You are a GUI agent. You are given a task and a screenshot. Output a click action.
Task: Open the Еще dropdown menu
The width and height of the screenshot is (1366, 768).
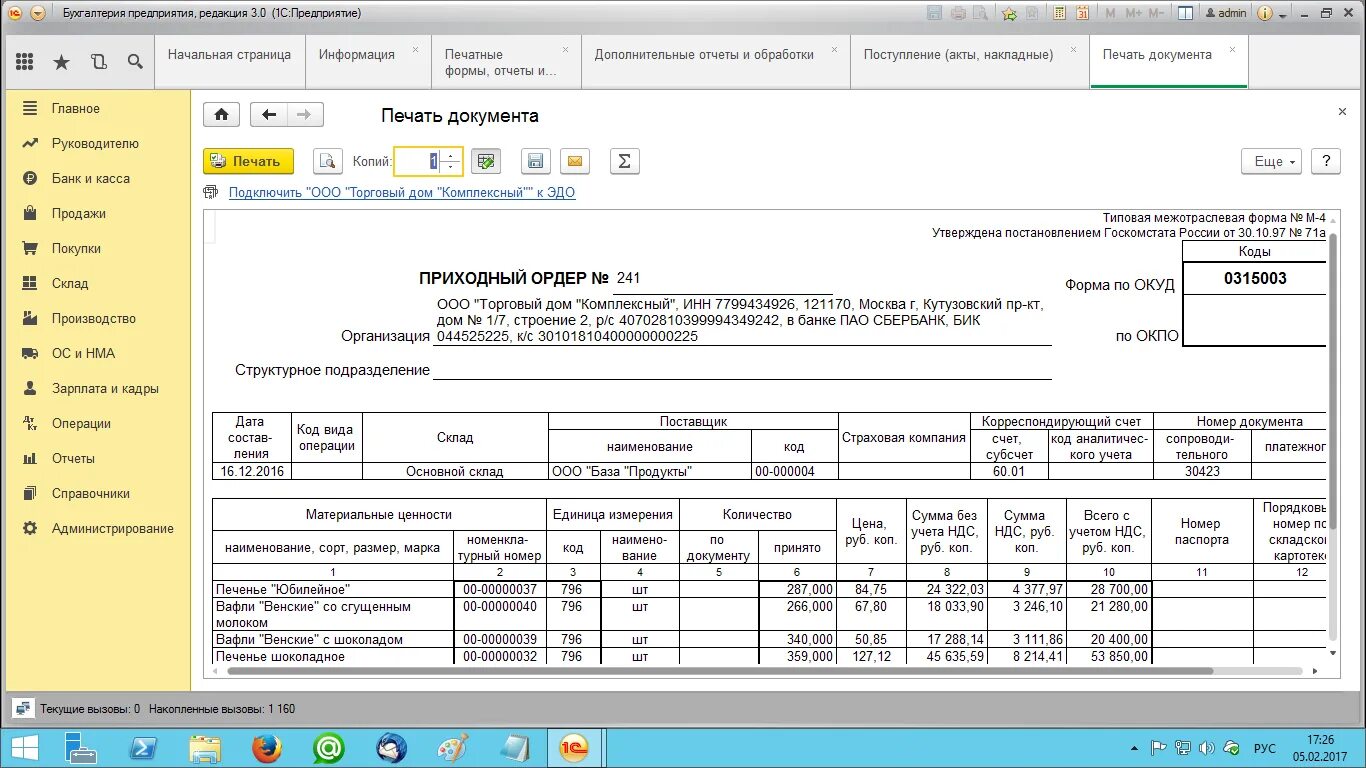1272,161
